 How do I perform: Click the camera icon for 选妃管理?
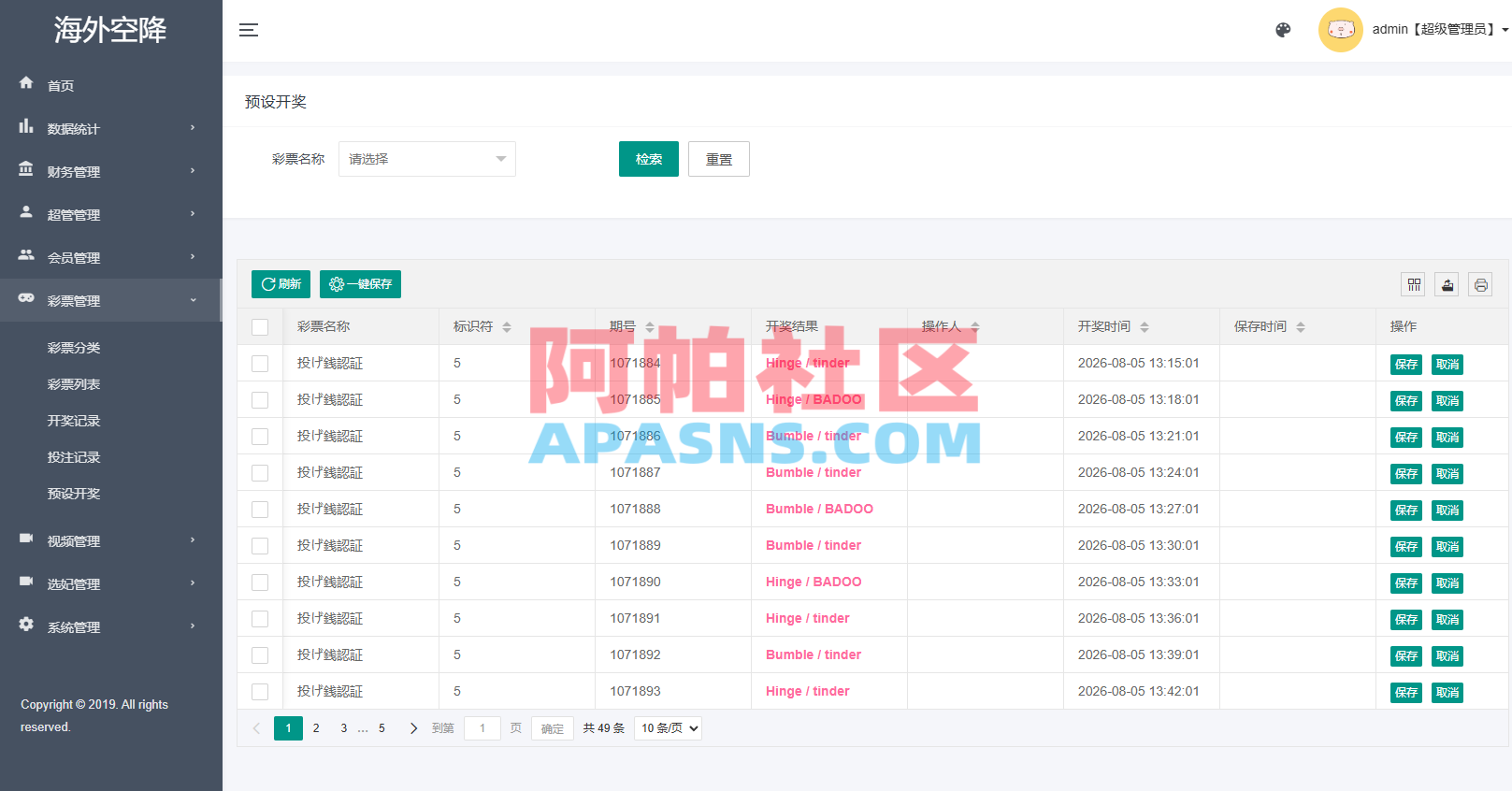point(26,581)
